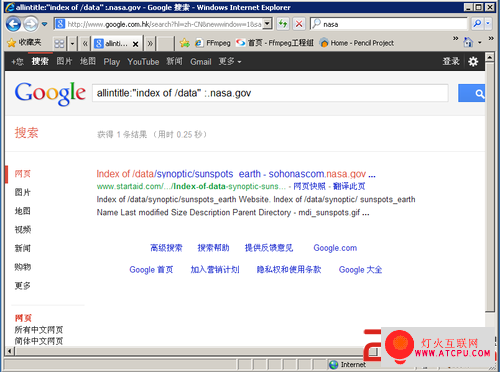500x372 pixels.
Task: Click the Google logo
Action: [x=50, y=93]
